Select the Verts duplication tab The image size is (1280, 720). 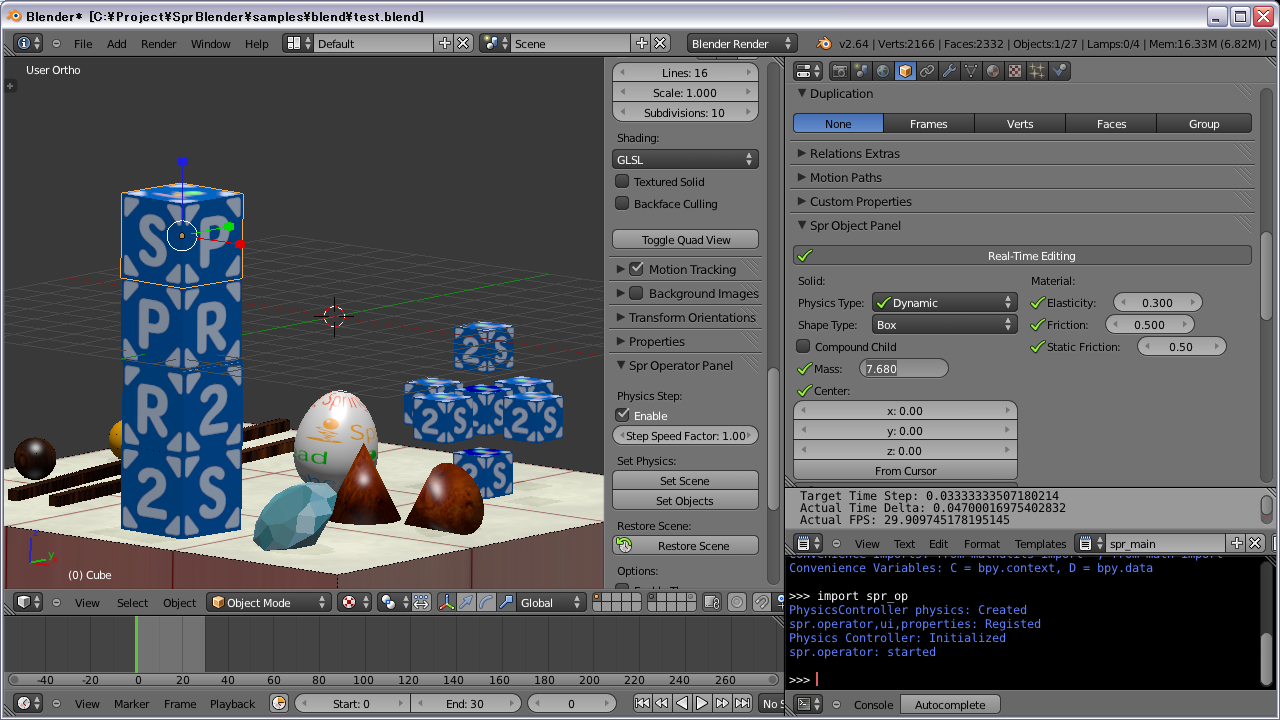click(1020, 123)
